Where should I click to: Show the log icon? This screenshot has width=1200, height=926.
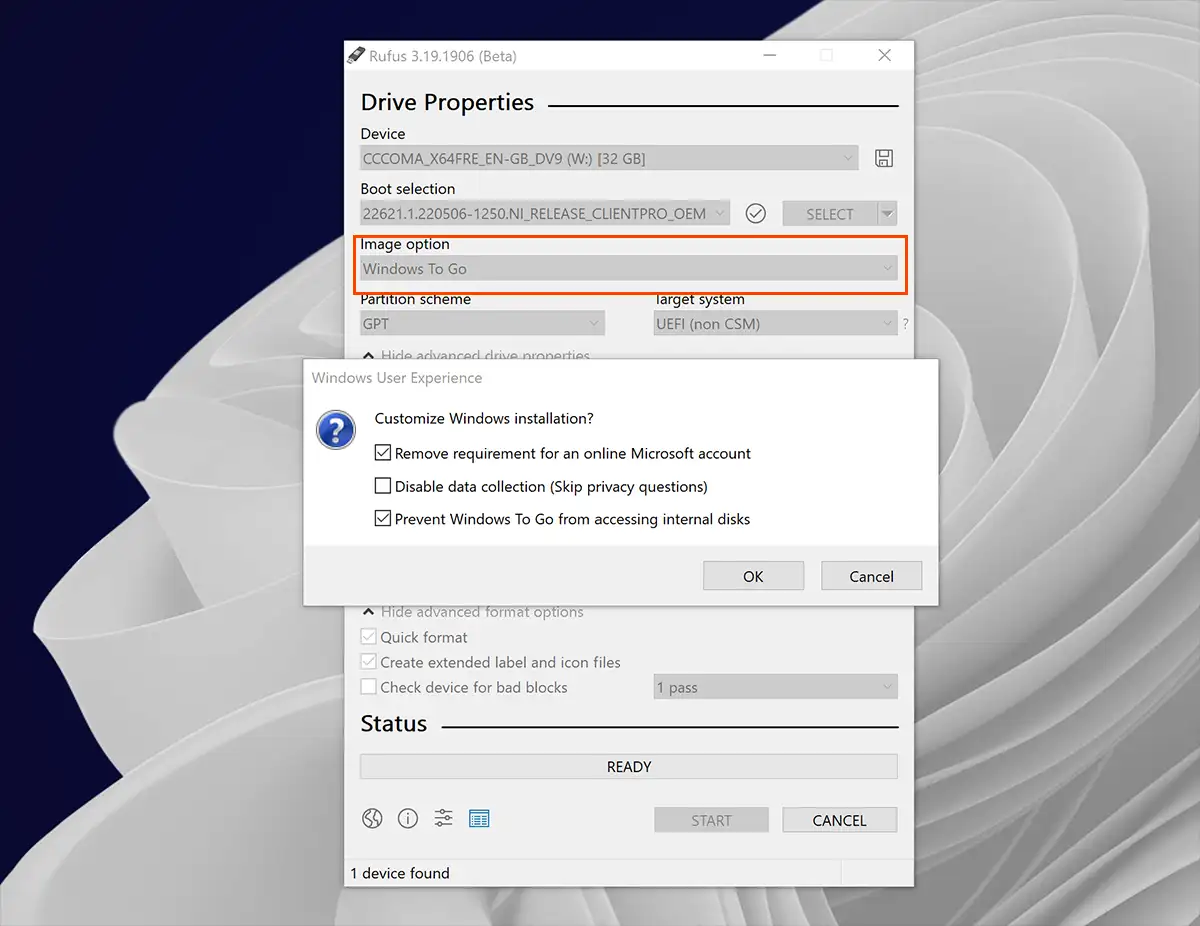pyautogui.click(x=479, y=819)
